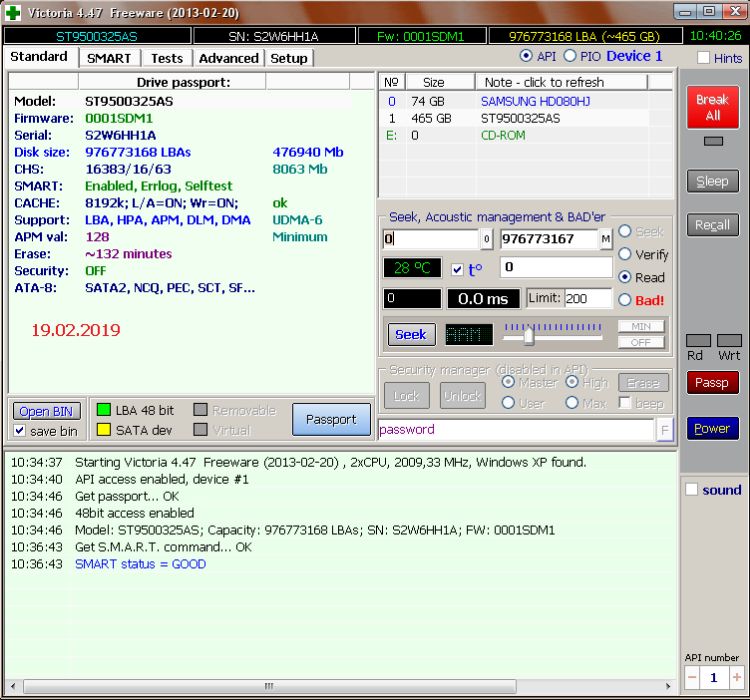Click the Note - click to refresh header
The image size is (750, 700).
click(561, 82)
